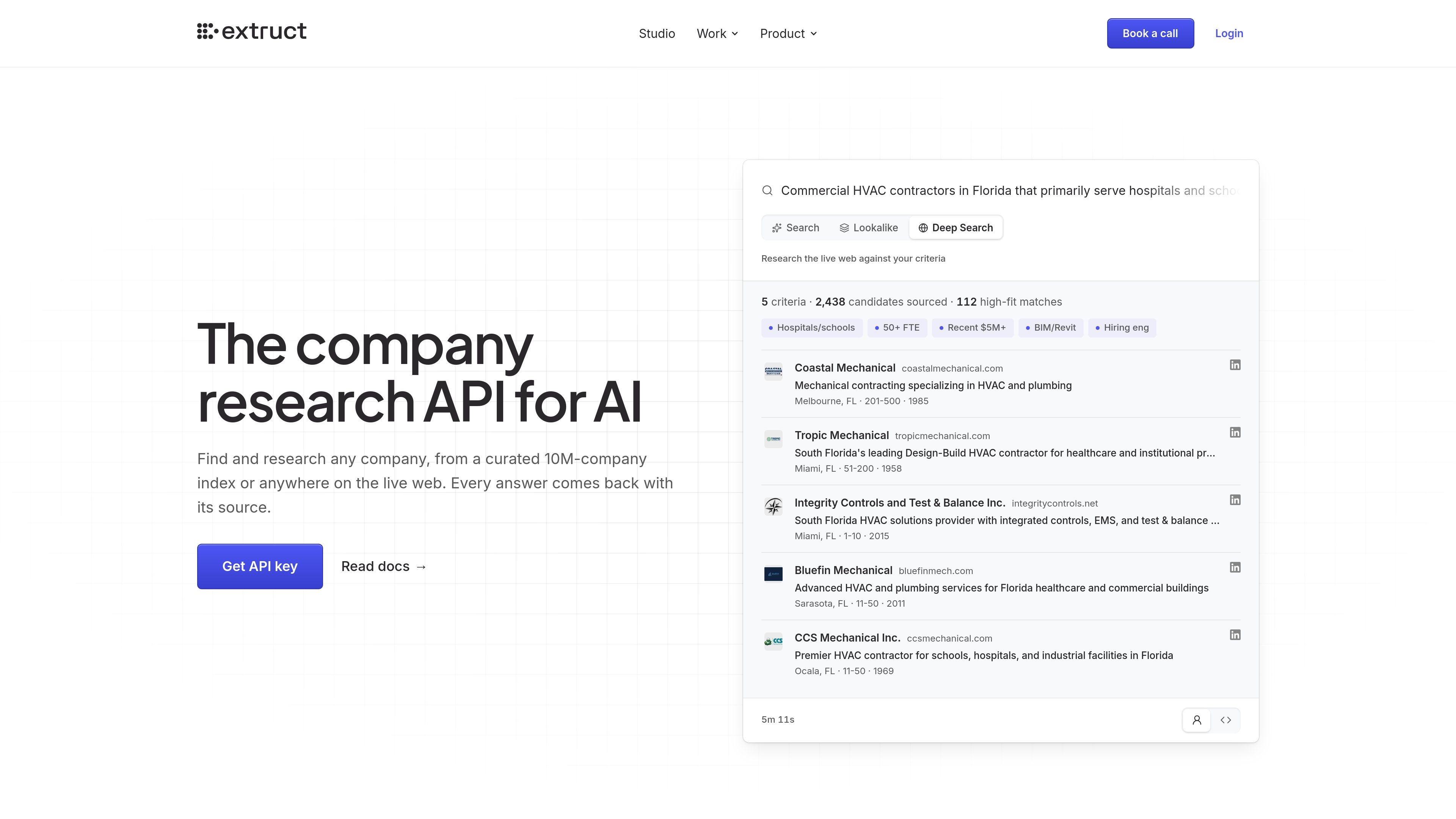Click 'Ocala, FL · 11-50 · 1969' details
The height and width of the screenshot is (819, 1456).
844,671
